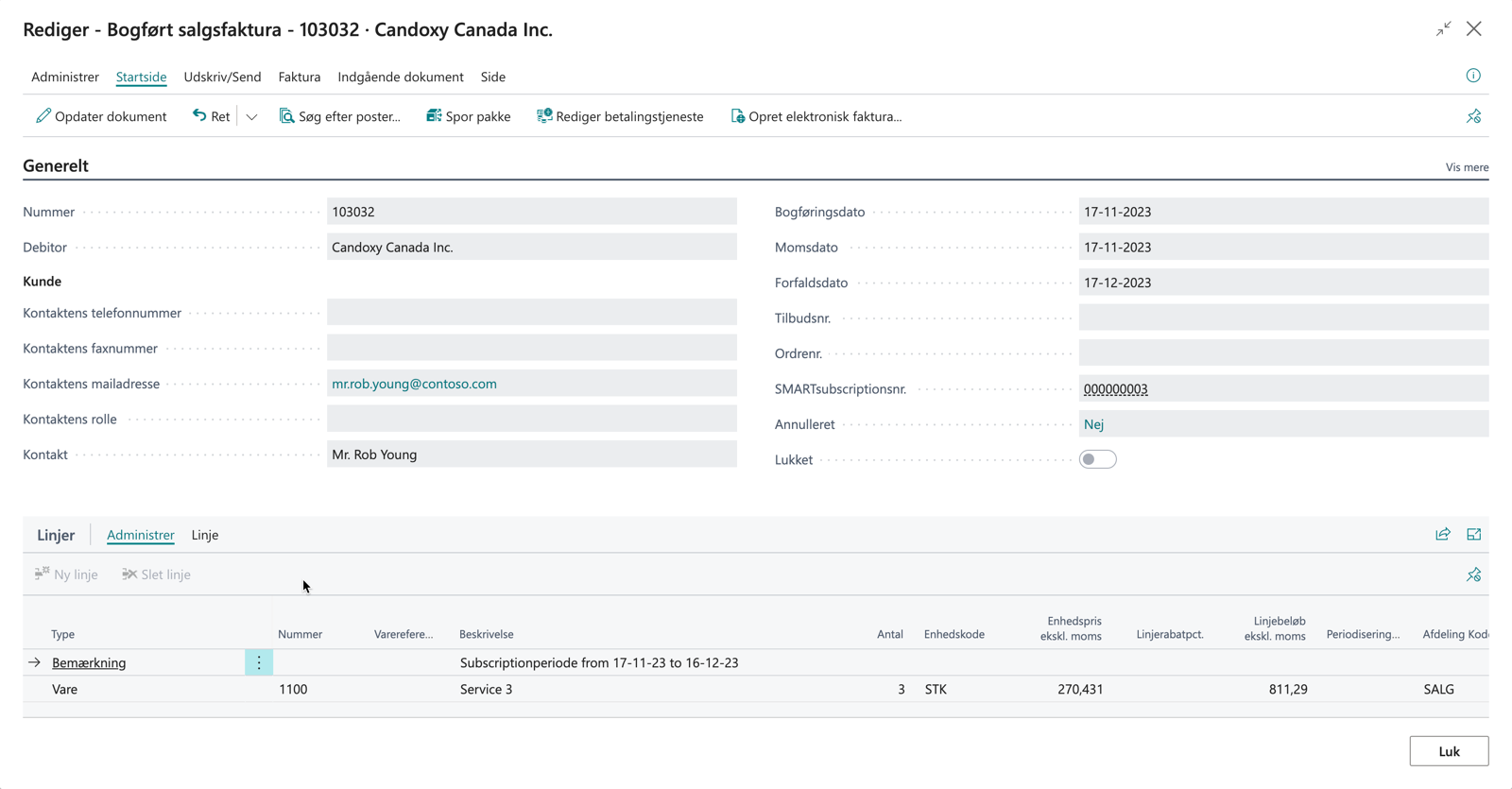
Task: Click the Luk button
Action: pyautogui.click(x=1449, y=751)
